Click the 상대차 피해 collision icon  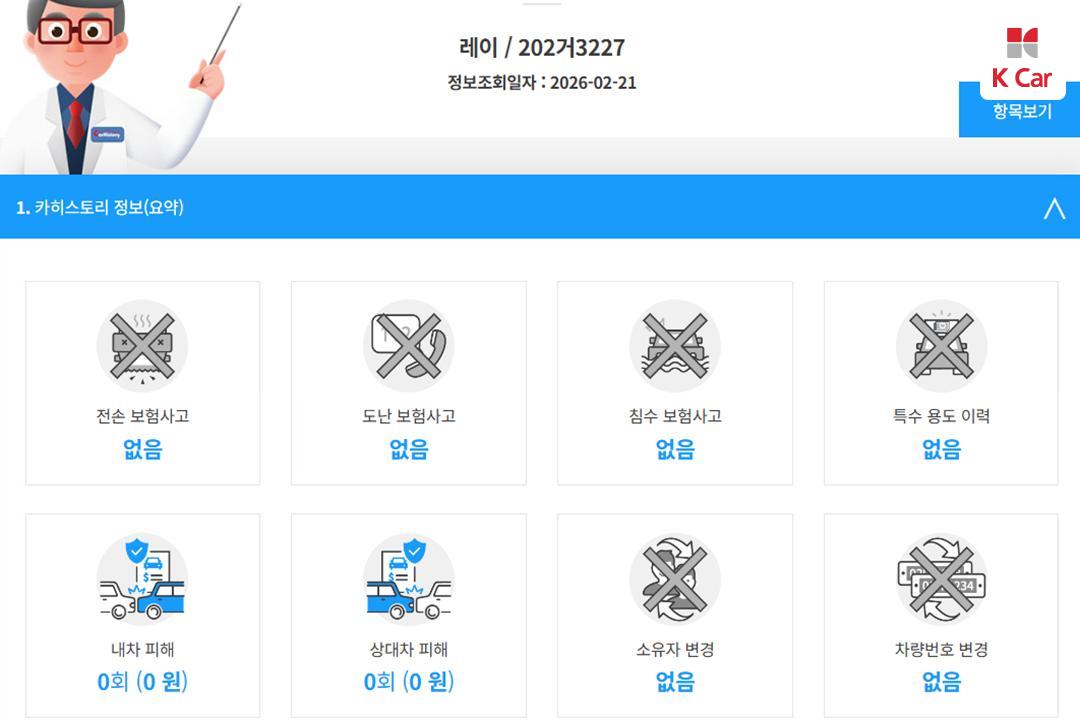pyautogui.click(x=409, y=579)
